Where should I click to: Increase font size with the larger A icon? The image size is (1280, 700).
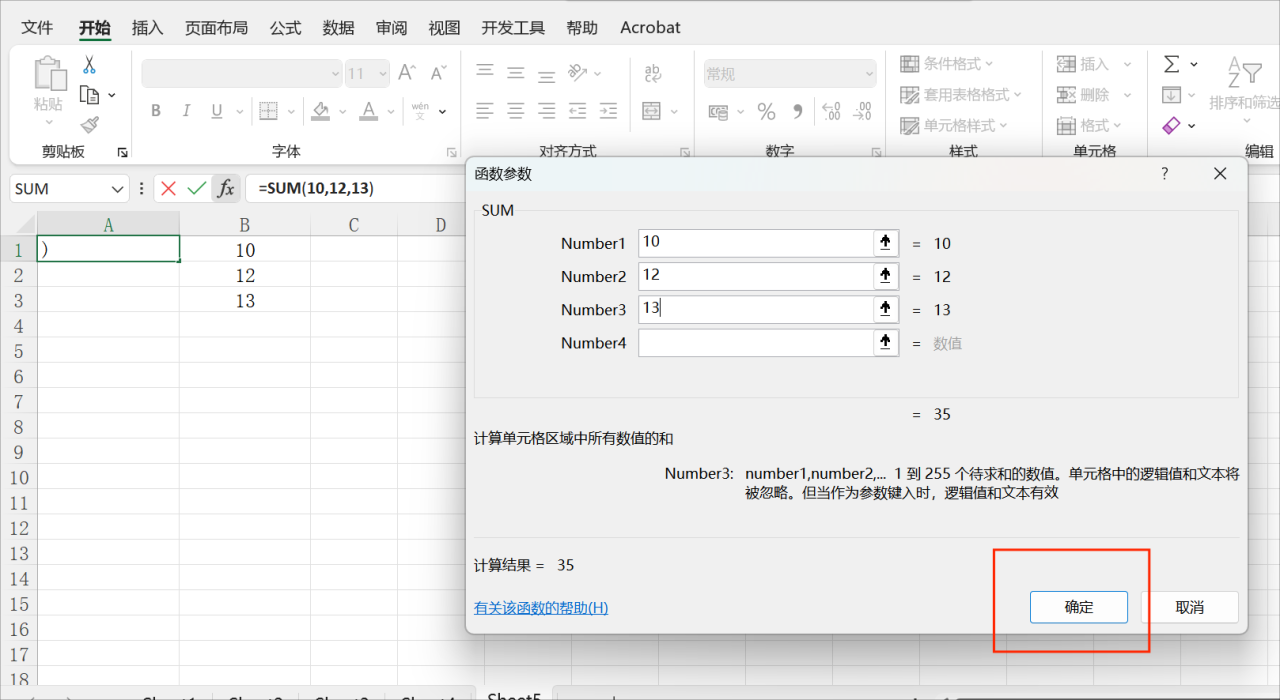tap(406, 73)
